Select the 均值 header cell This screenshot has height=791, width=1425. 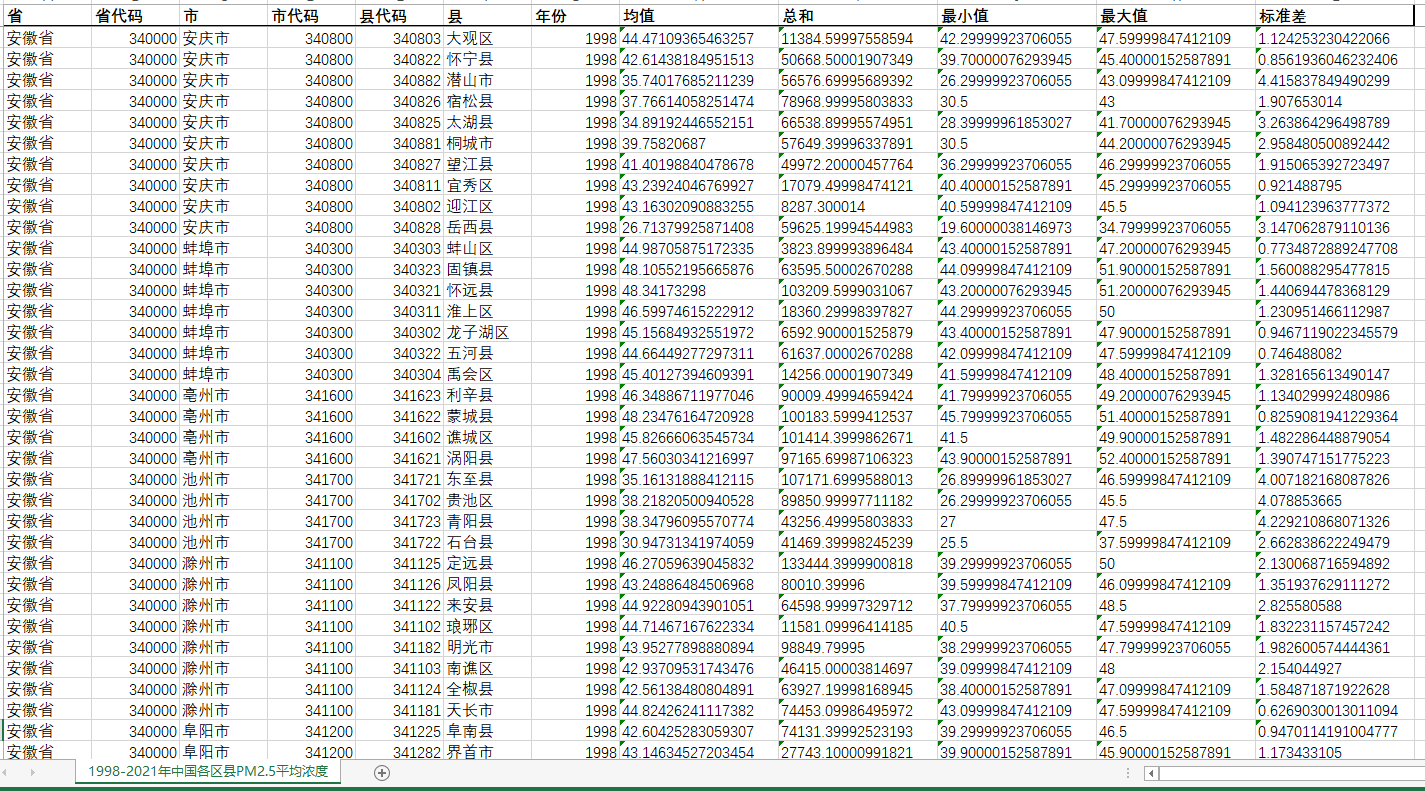[699, 17]
